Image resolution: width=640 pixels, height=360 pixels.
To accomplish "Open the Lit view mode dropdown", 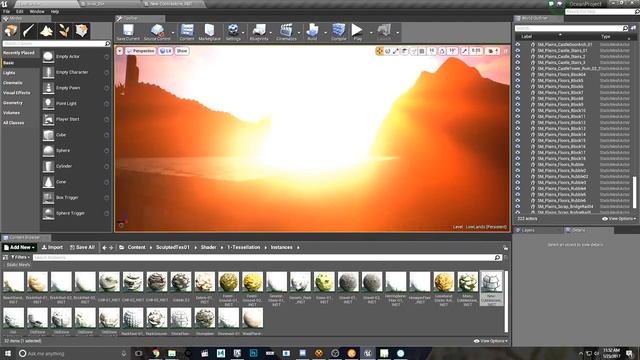I will [165, 51].
